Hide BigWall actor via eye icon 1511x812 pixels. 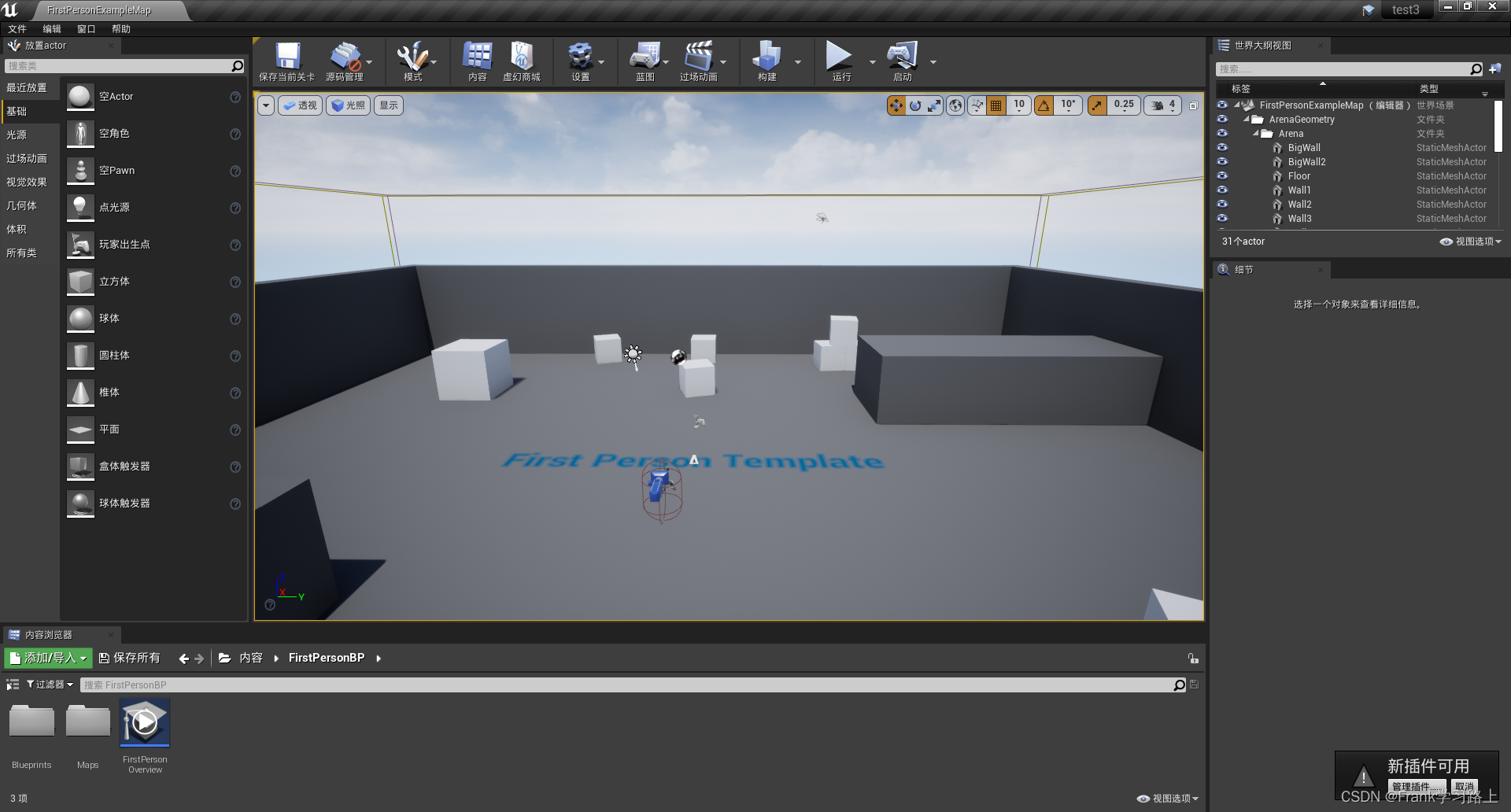pyautogui.click(x=1222, y=148)
